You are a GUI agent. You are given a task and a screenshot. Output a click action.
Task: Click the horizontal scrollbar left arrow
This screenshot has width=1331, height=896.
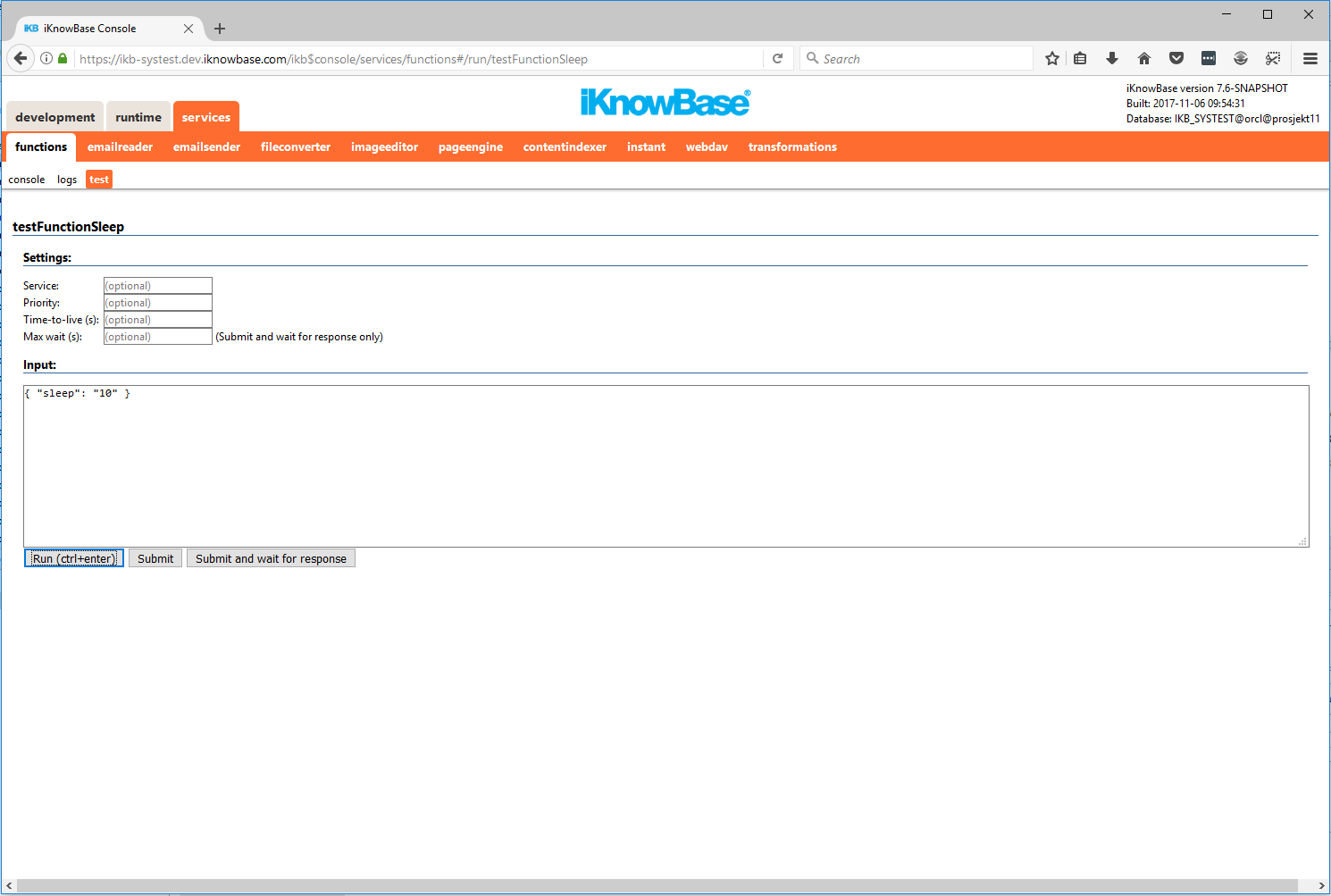coord(9,886)
